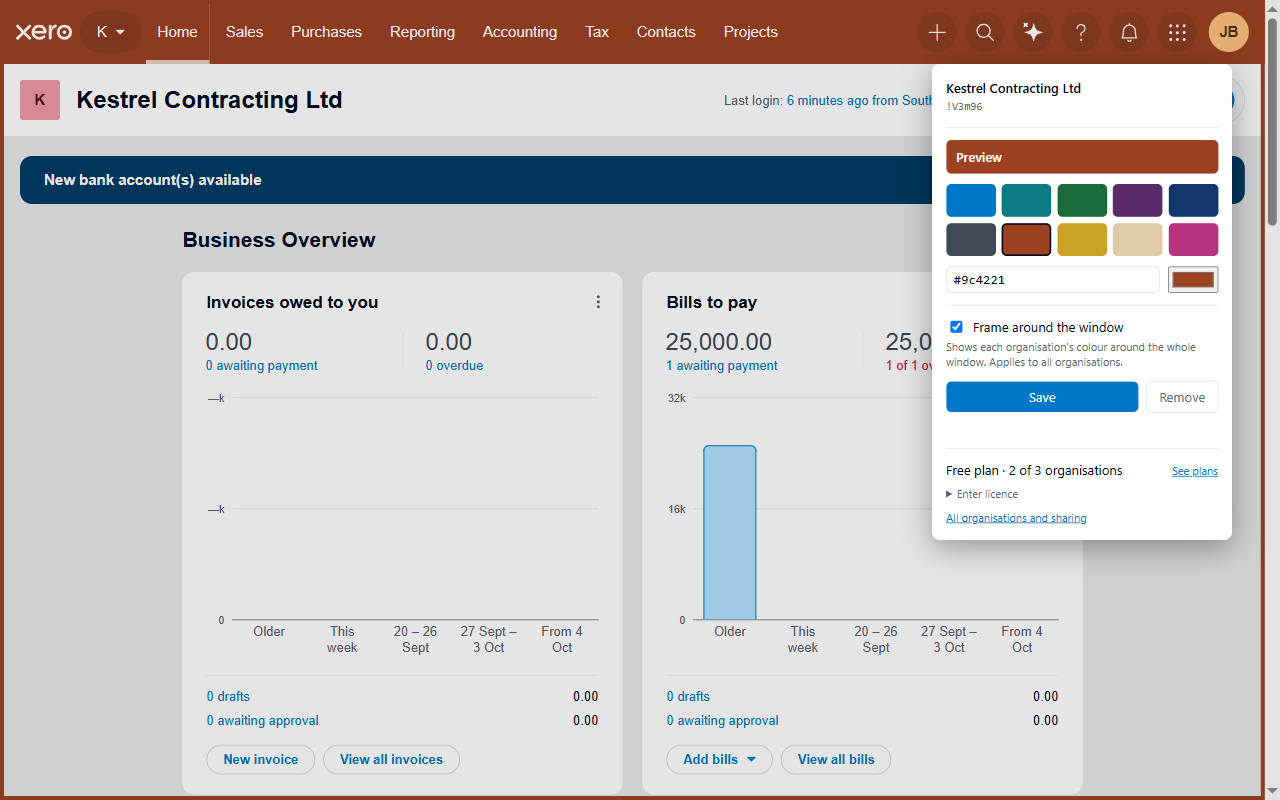
Task: Expand the Enter licence section
Action: (982, 494)
